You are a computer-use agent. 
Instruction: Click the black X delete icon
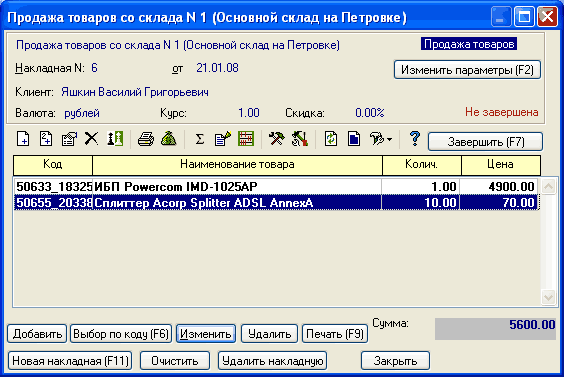[91, 138]
